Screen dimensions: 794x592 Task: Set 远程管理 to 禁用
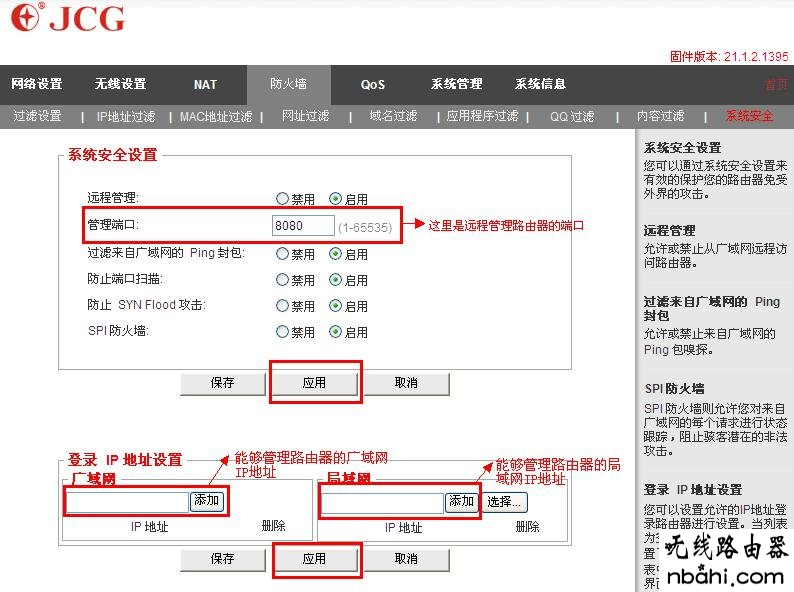[282, 199]
